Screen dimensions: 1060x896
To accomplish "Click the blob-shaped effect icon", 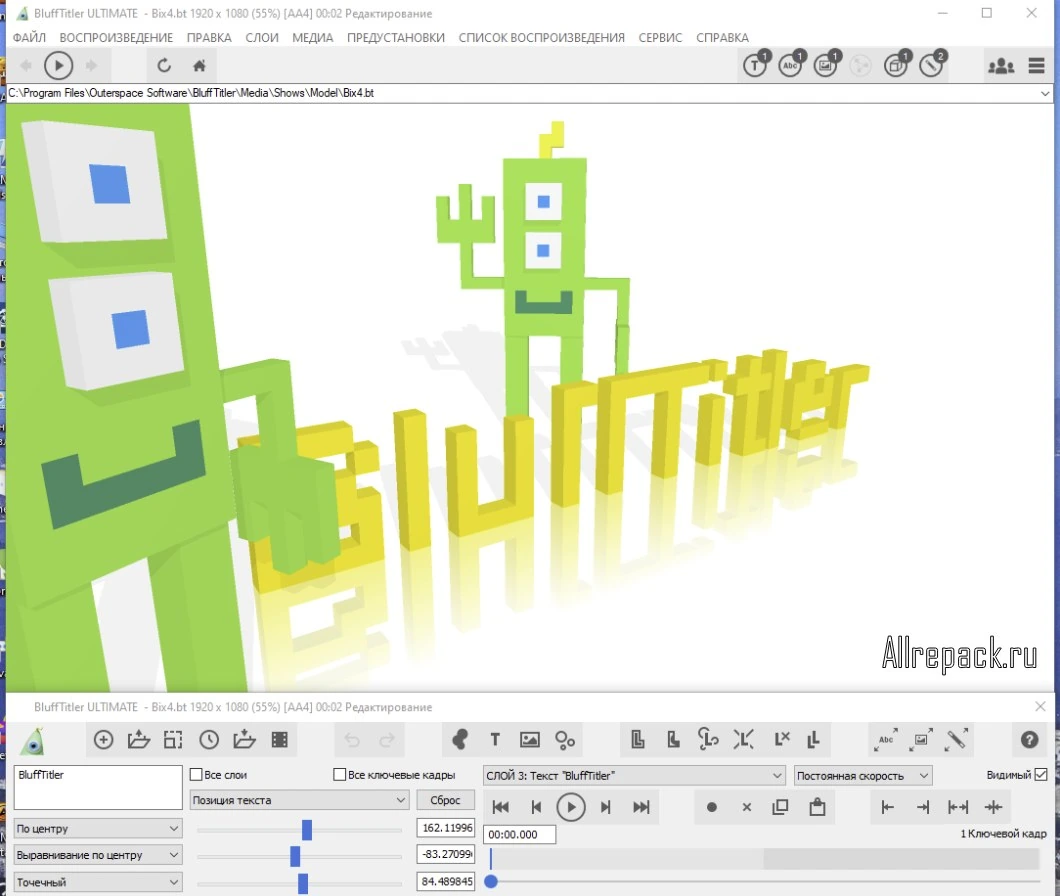I will (460, 740).
